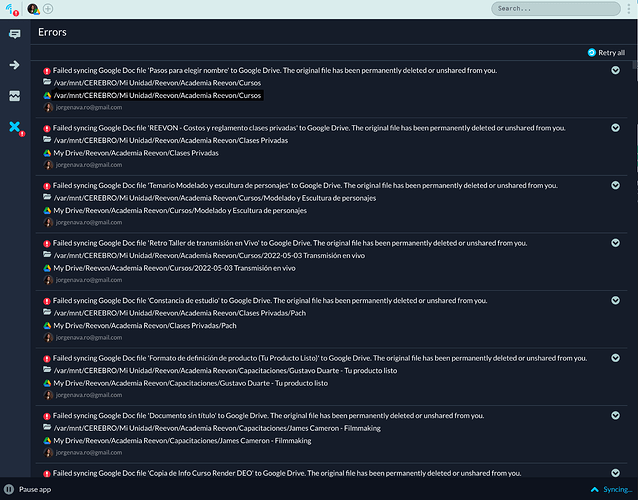The image size is (638, 500).
Task: Click the Google Drive account avatar
Action: coord(32,9)
